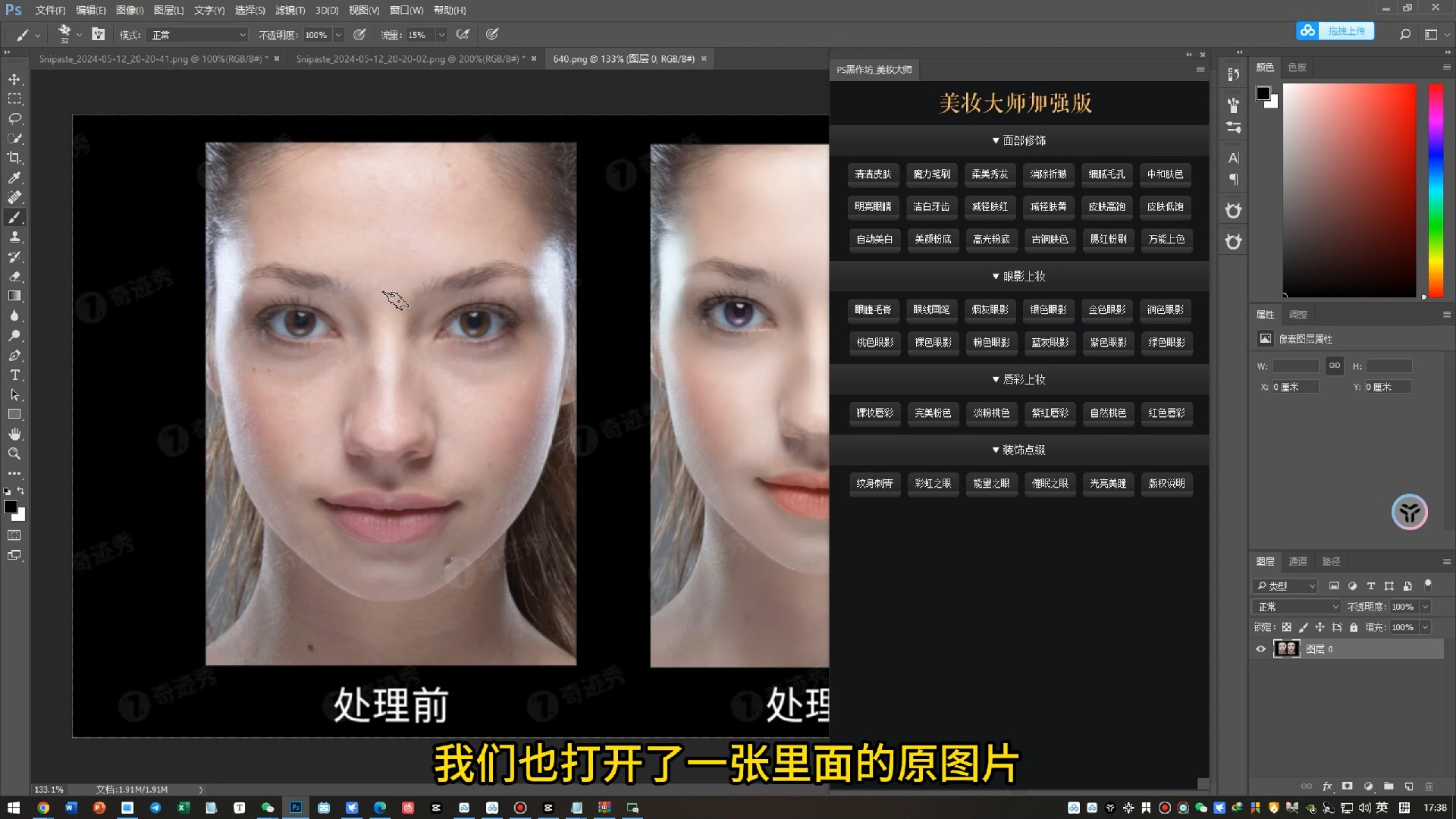Create a new layer from Layers panel

1408,786
